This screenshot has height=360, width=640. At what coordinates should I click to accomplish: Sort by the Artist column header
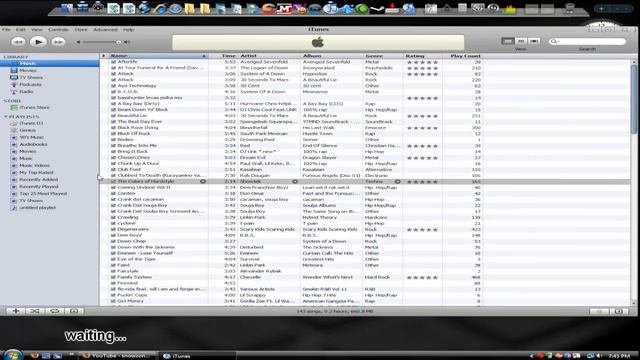[x=269, y=56]
